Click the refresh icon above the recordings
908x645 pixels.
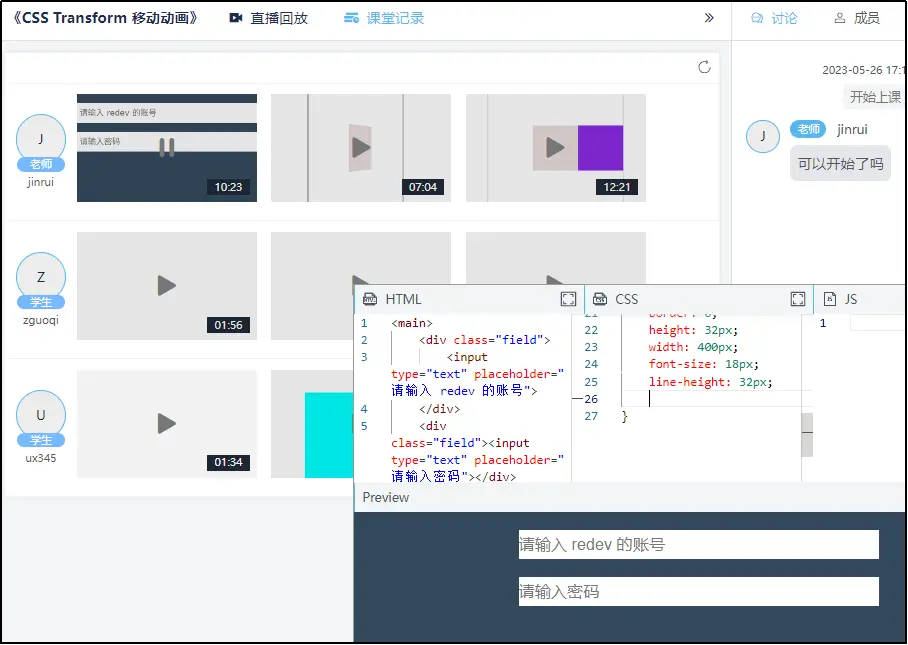click(x=704, y=67)
